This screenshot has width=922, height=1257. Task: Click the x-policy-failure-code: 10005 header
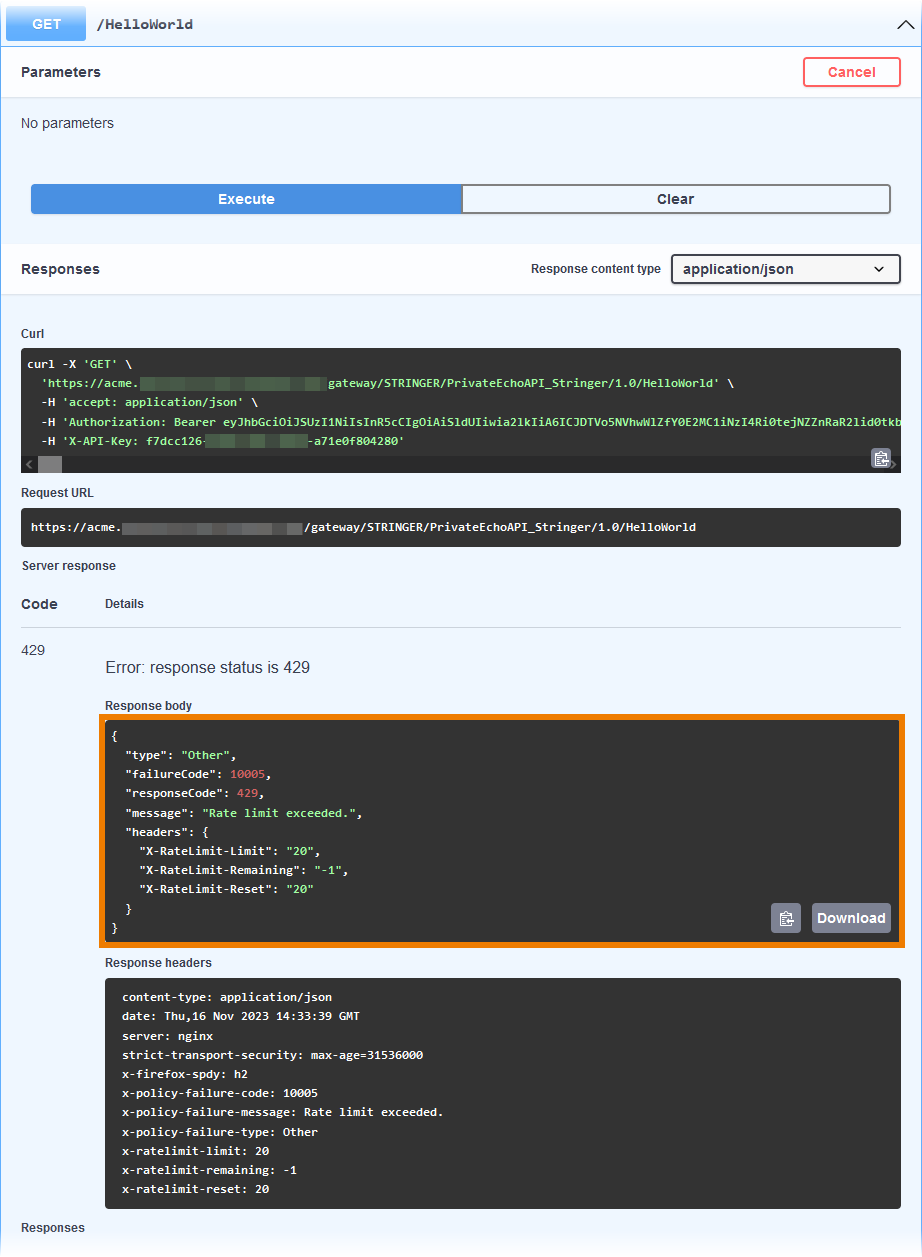point(220,1093)
